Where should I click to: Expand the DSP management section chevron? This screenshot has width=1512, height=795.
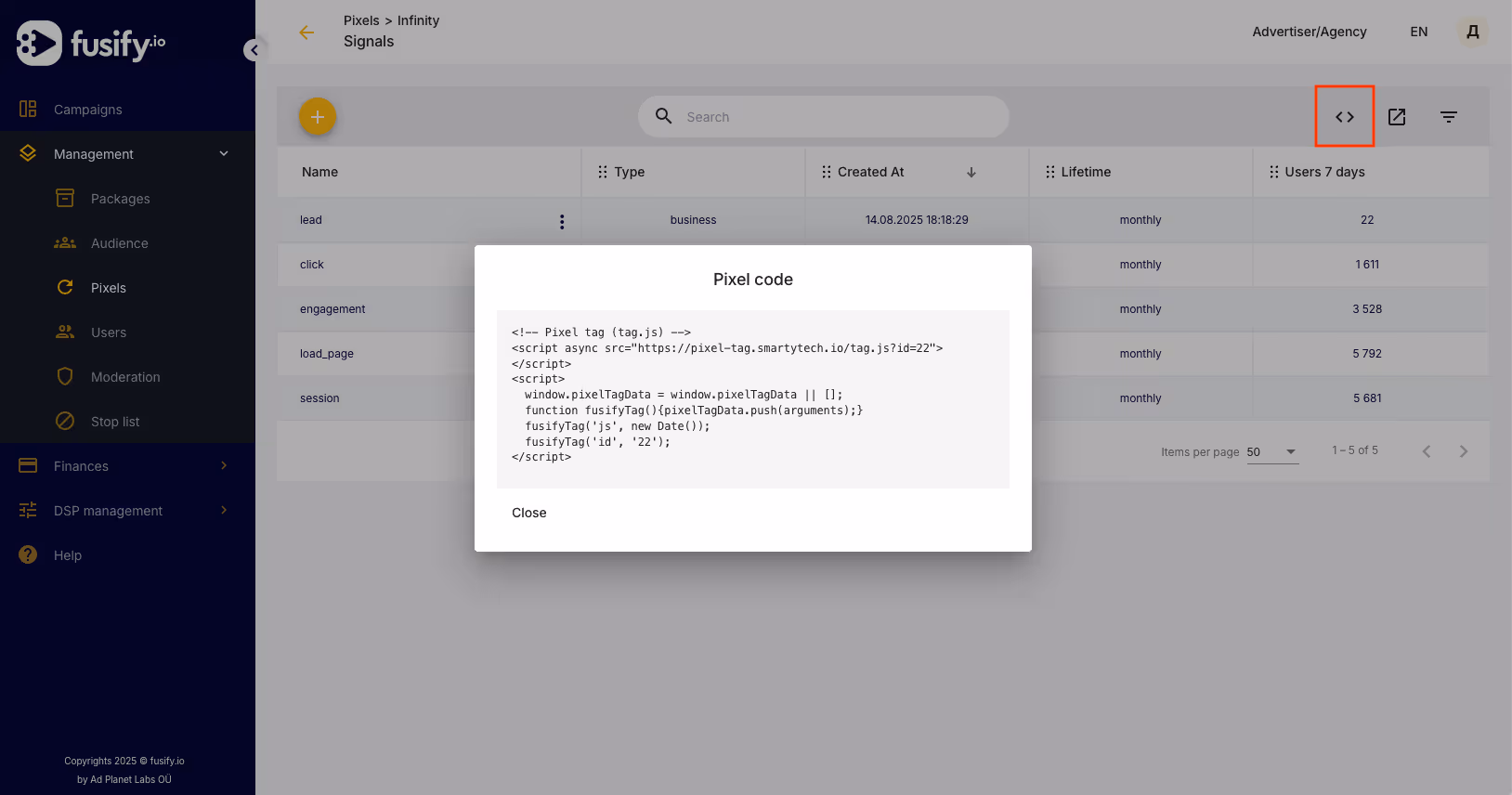point(224,510)
